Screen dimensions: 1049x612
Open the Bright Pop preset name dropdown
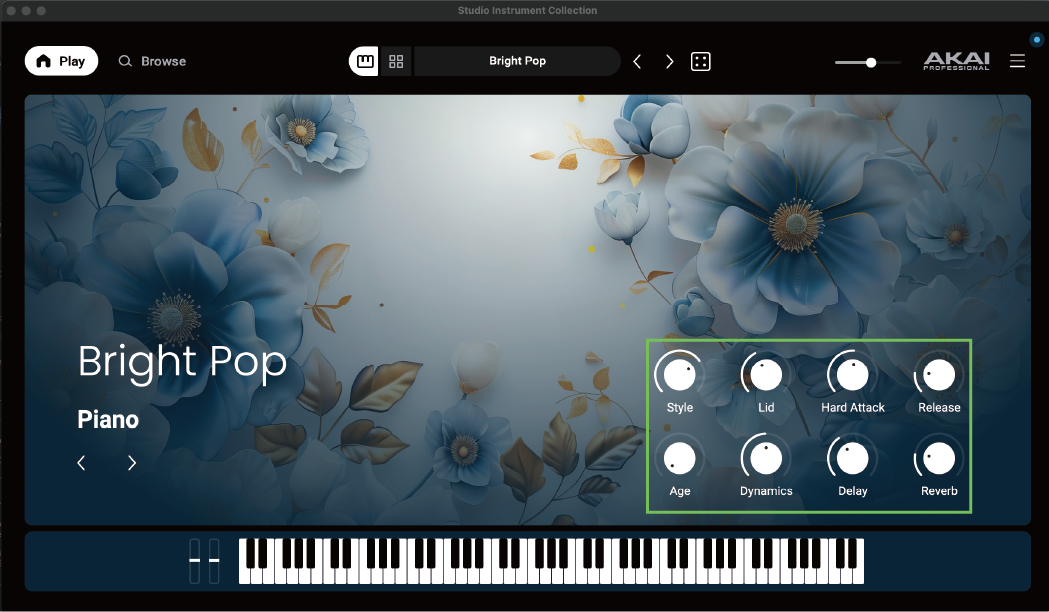pyautogui.click(x=517, y=61)
